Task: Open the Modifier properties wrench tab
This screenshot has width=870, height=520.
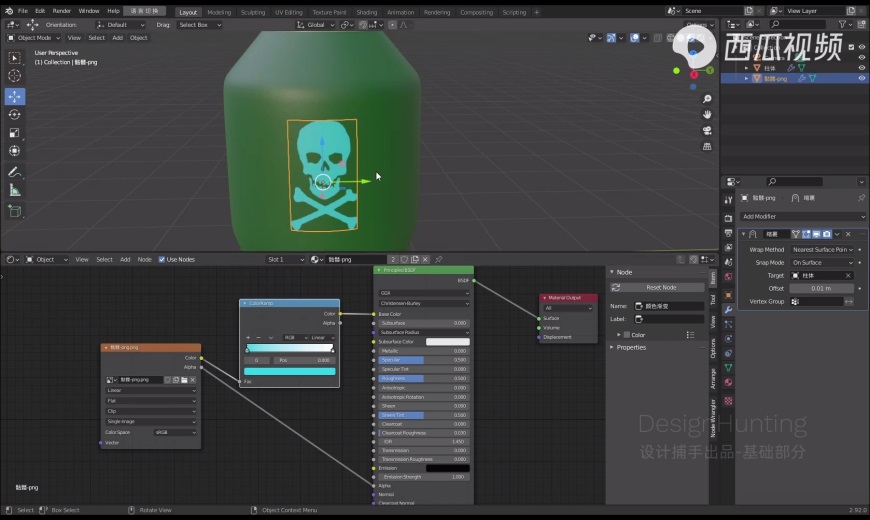Action: 729,310
